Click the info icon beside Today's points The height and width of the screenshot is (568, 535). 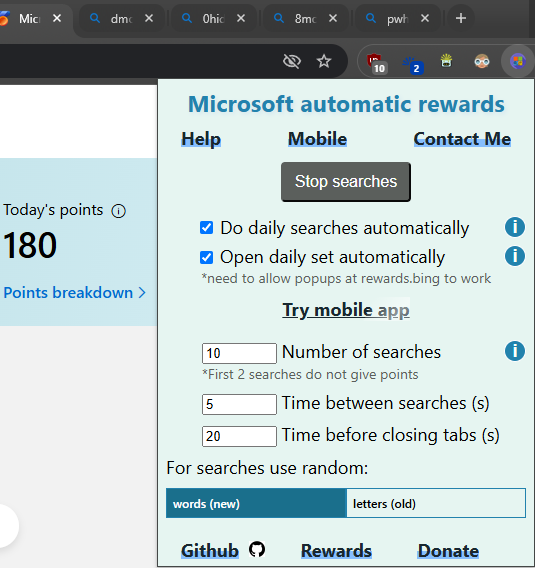118,211
